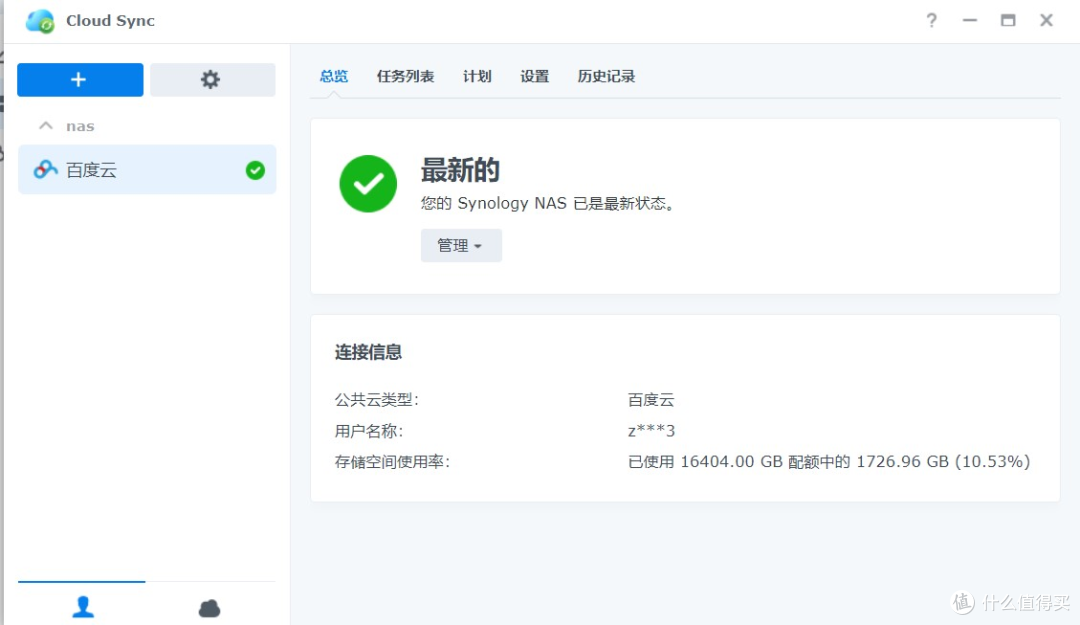Click the Cloud Sync window title text

point(110,21)
